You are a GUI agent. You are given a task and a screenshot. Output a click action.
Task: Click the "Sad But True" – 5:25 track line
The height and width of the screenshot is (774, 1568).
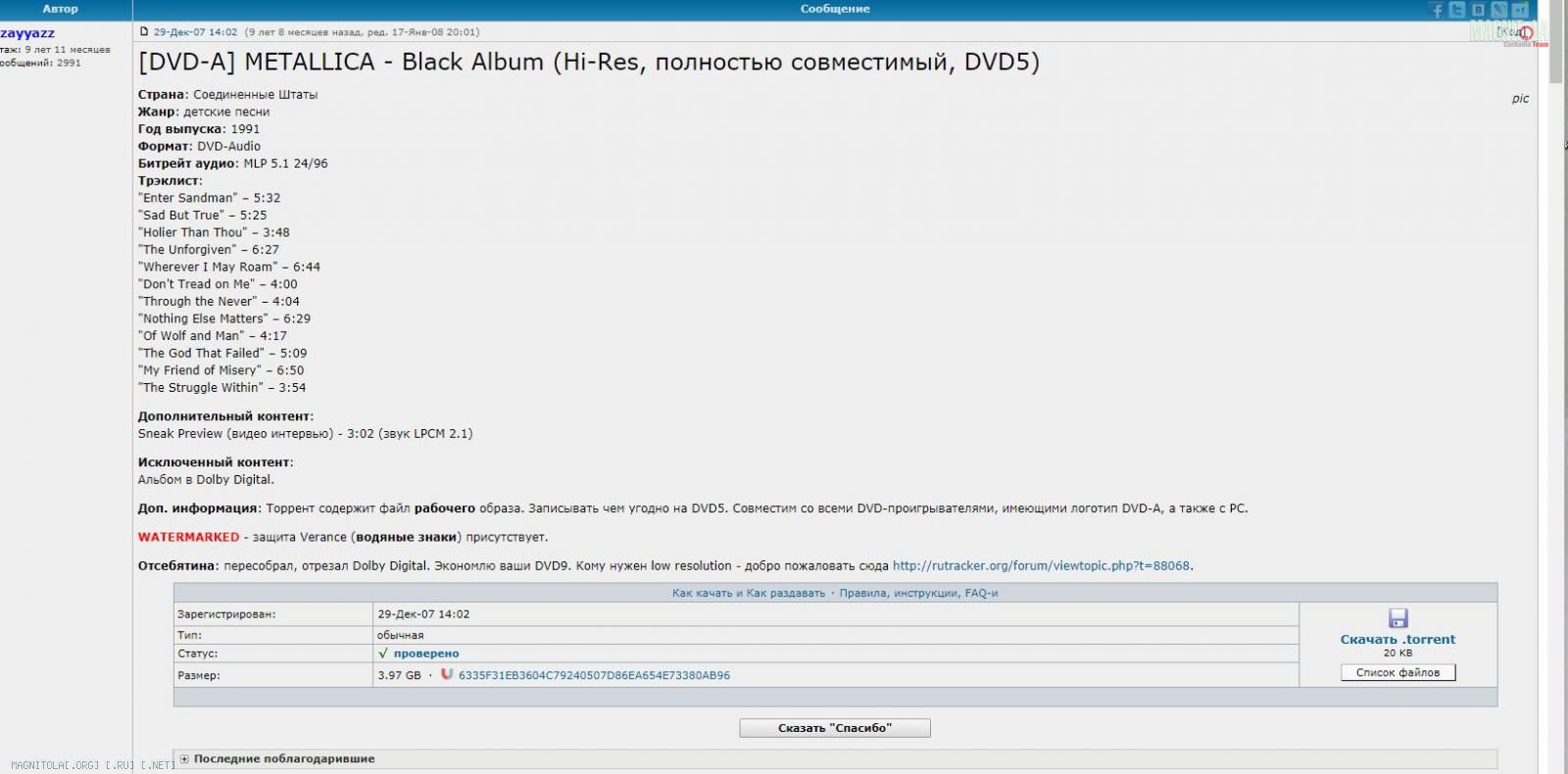click(x=203, y=216)
